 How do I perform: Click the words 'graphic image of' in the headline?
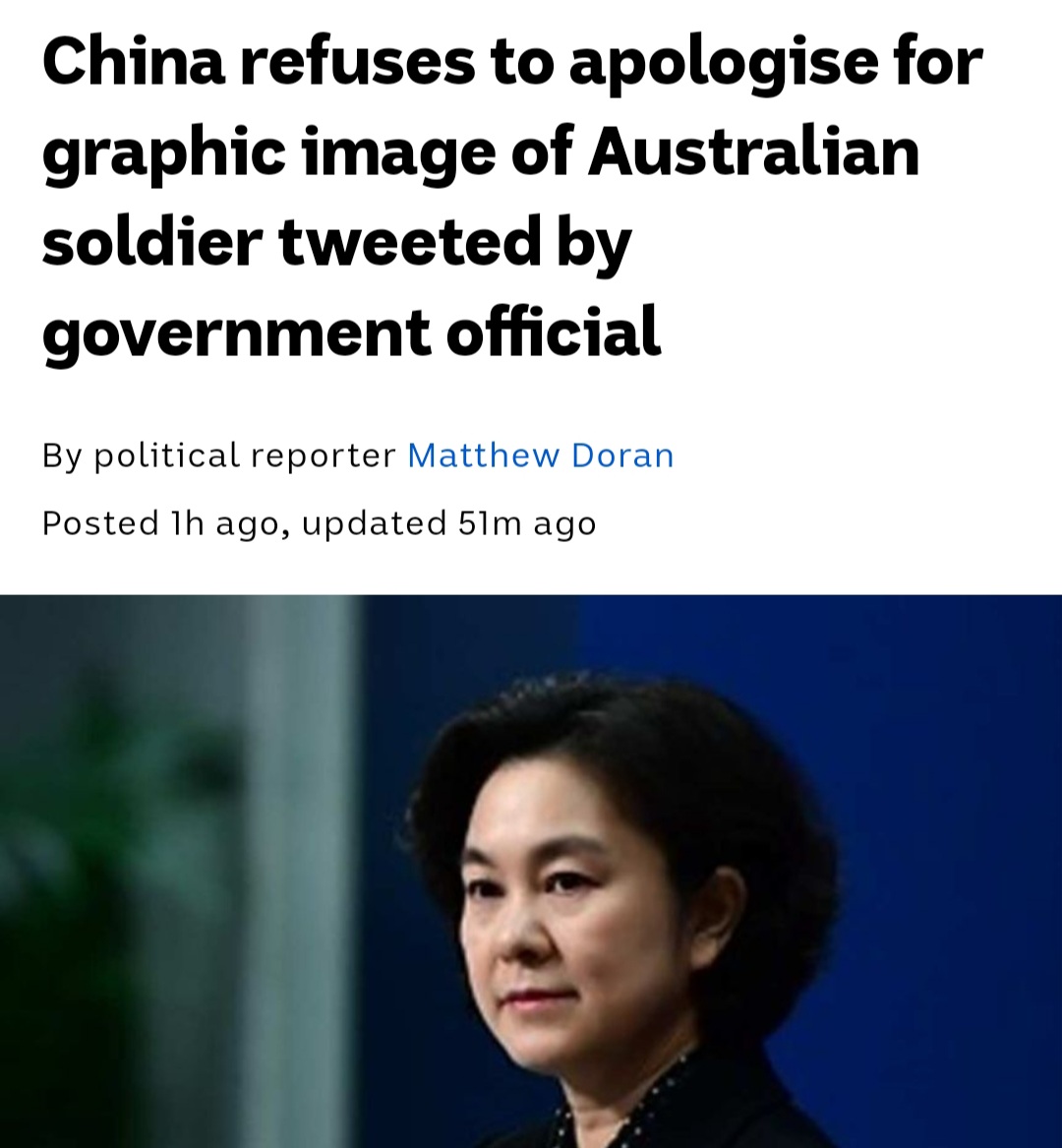pyautogui.click(x=308, y=152)
